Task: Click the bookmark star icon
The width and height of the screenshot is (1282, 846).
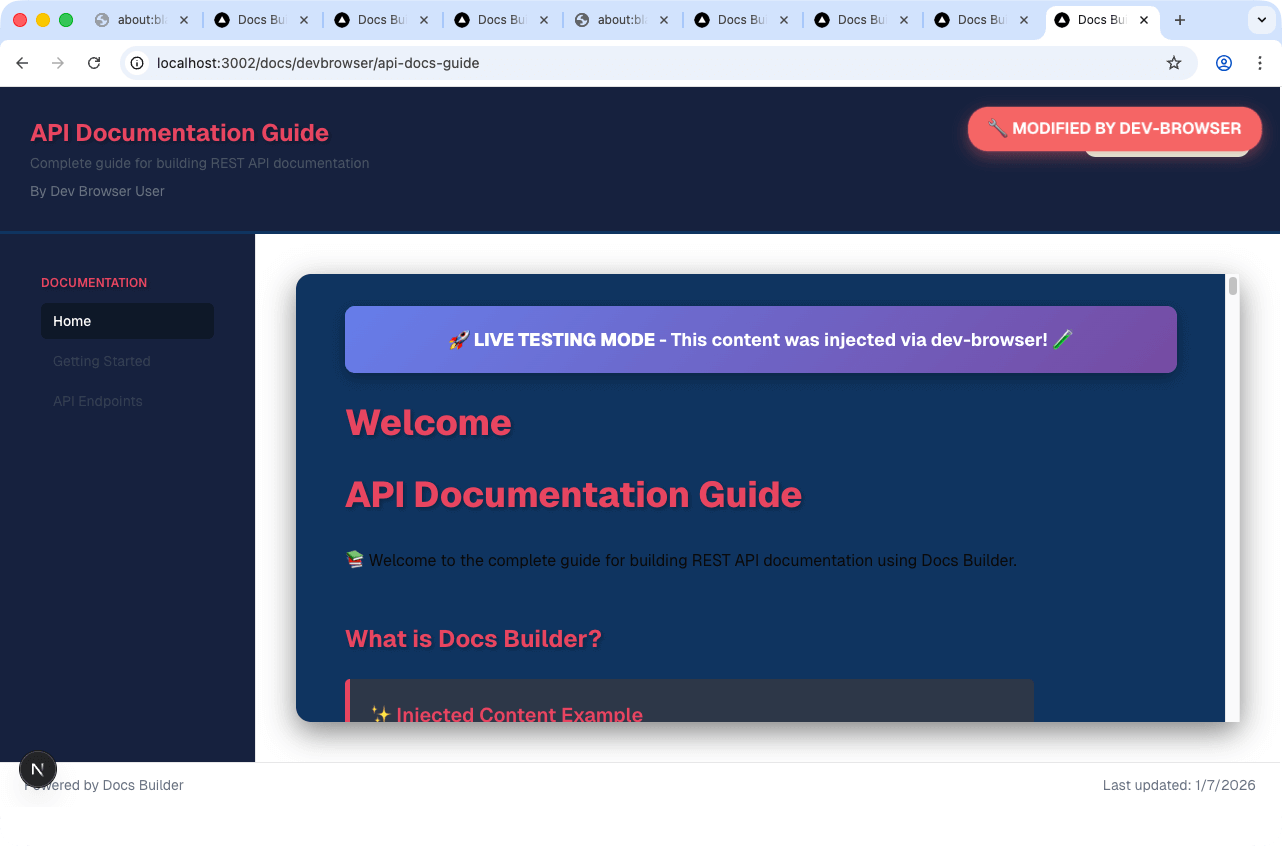Action: pyautogui.click(x=1174, y=62)
